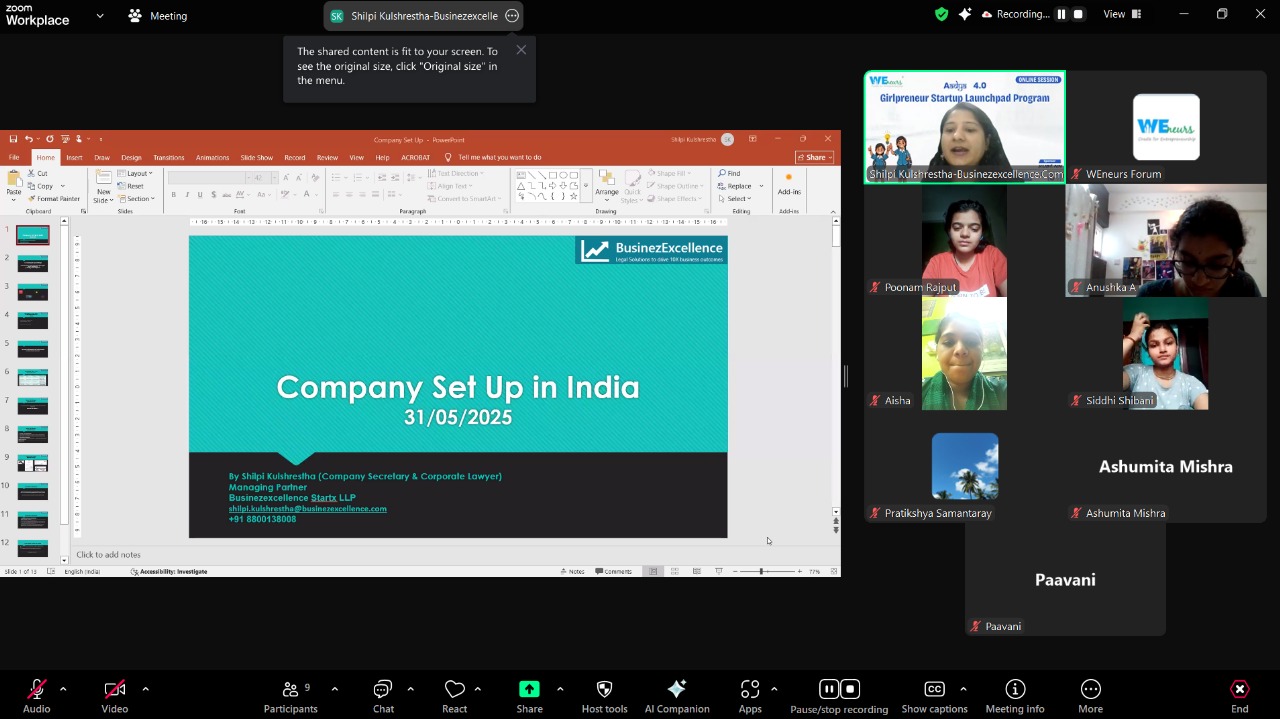Screen dimensions: 1280x719
Task: Click the green Share button
Action: 529,696
